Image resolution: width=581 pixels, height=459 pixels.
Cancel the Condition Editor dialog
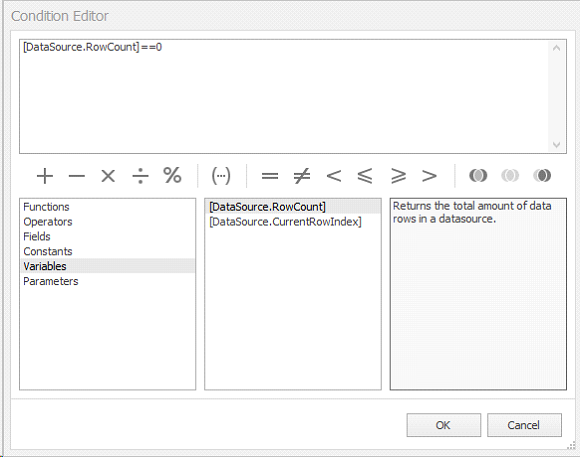pos(524,425)
